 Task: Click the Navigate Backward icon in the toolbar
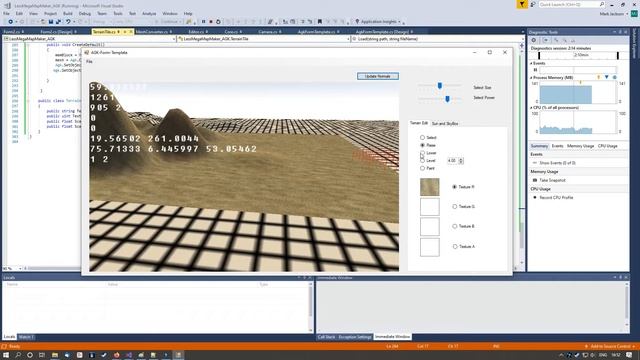[11, 22]
